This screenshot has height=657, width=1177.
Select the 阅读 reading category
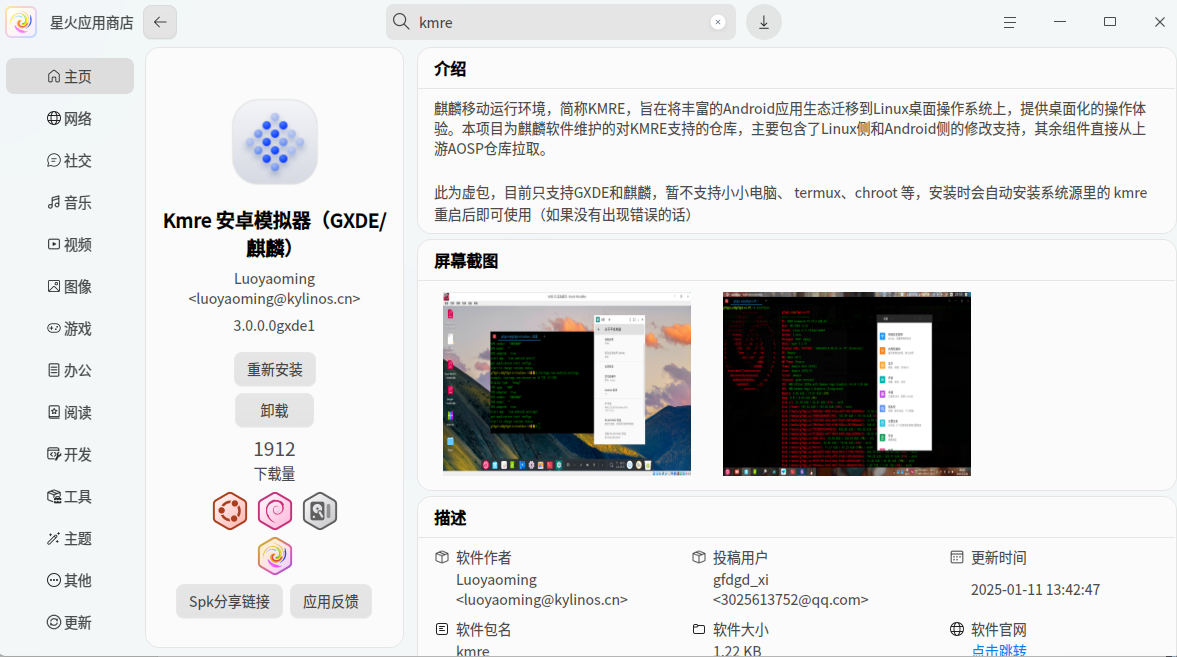pos(70,412)
